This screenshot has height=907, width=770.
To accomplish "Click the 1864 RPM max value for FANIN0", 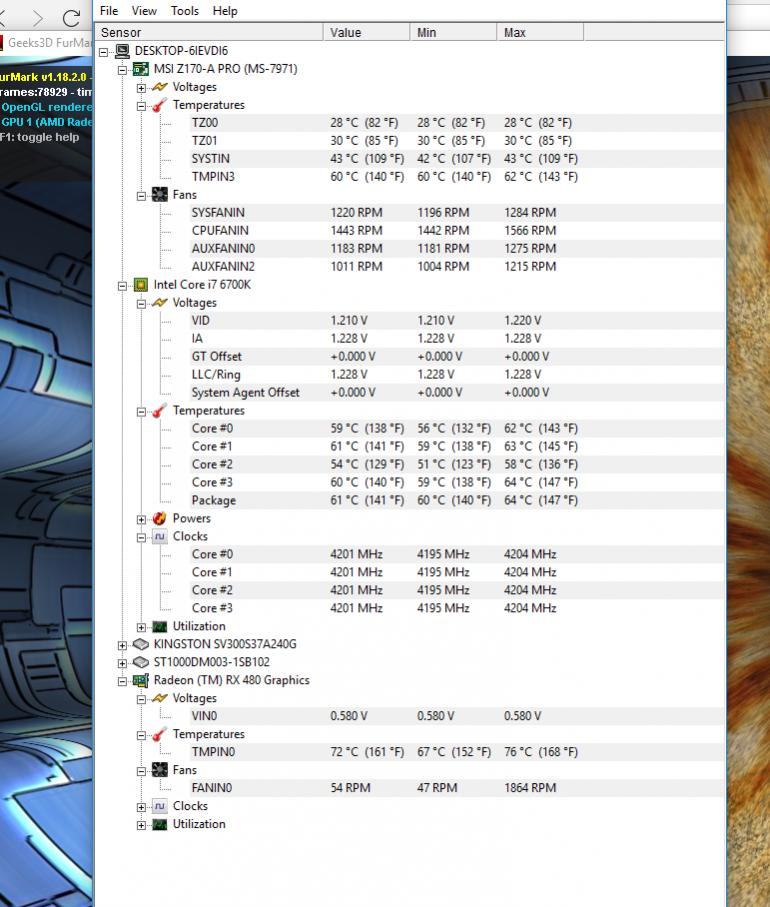I will (x=530, y=788).
